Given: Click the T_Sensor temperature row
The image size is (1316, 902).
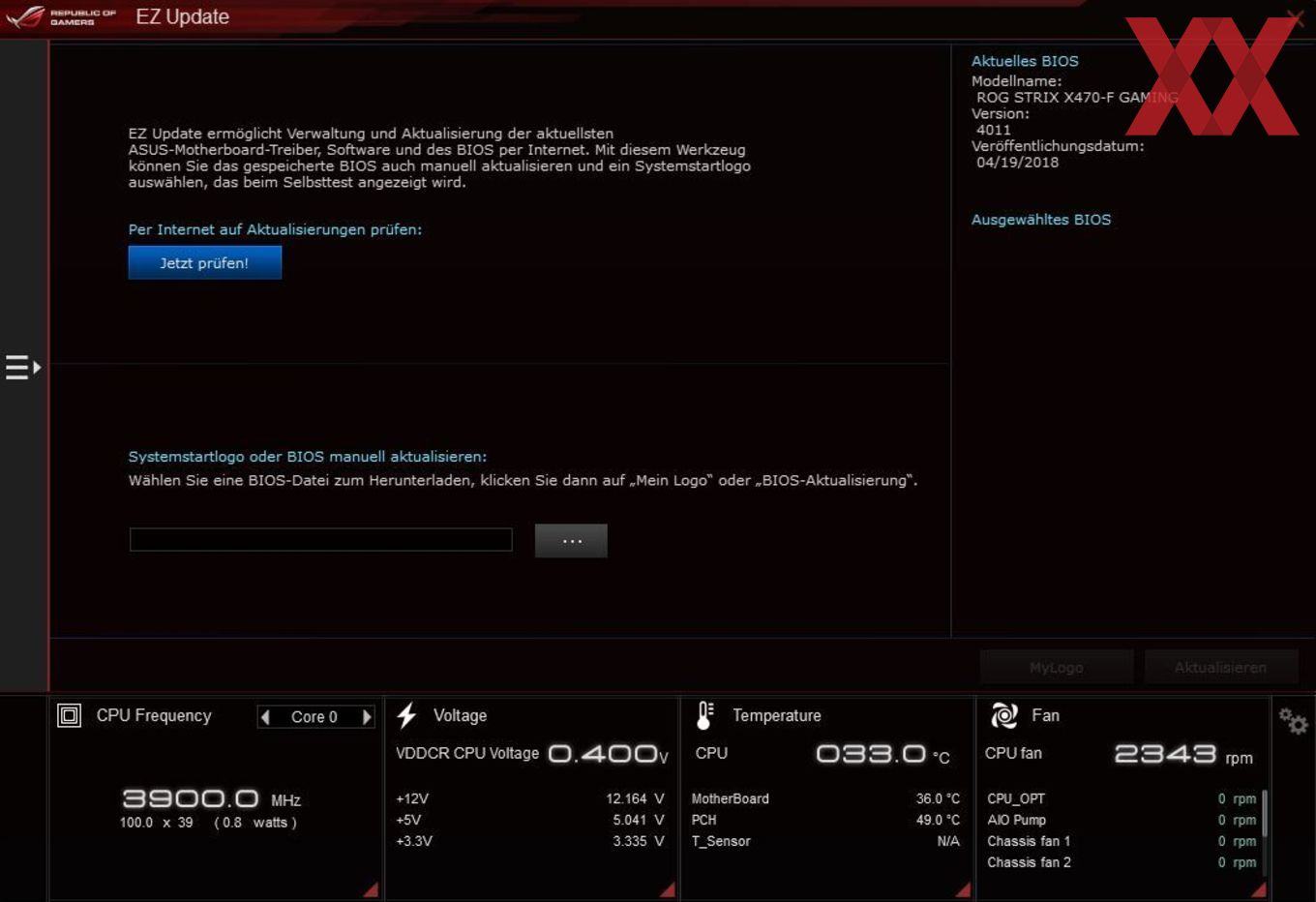Looking at the screenshot, I should [825, 841].
